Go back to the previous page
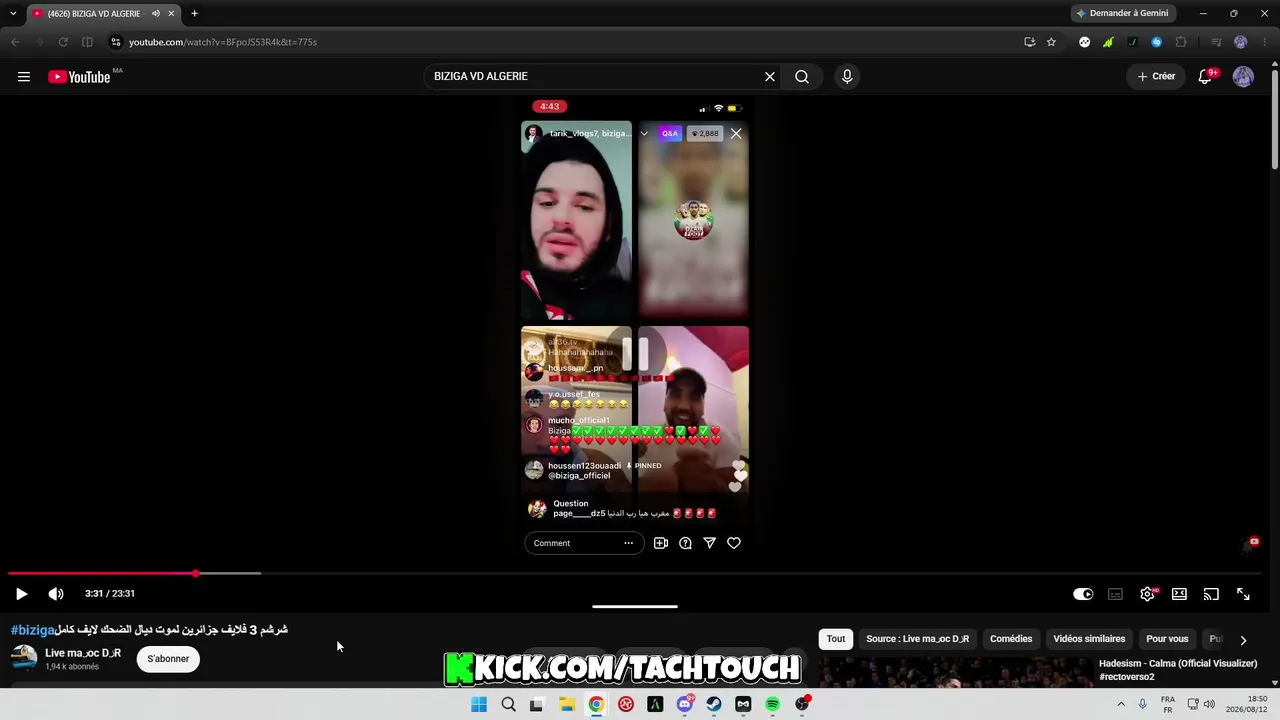Screen dimensions: 1280x720 click(15, 42)
